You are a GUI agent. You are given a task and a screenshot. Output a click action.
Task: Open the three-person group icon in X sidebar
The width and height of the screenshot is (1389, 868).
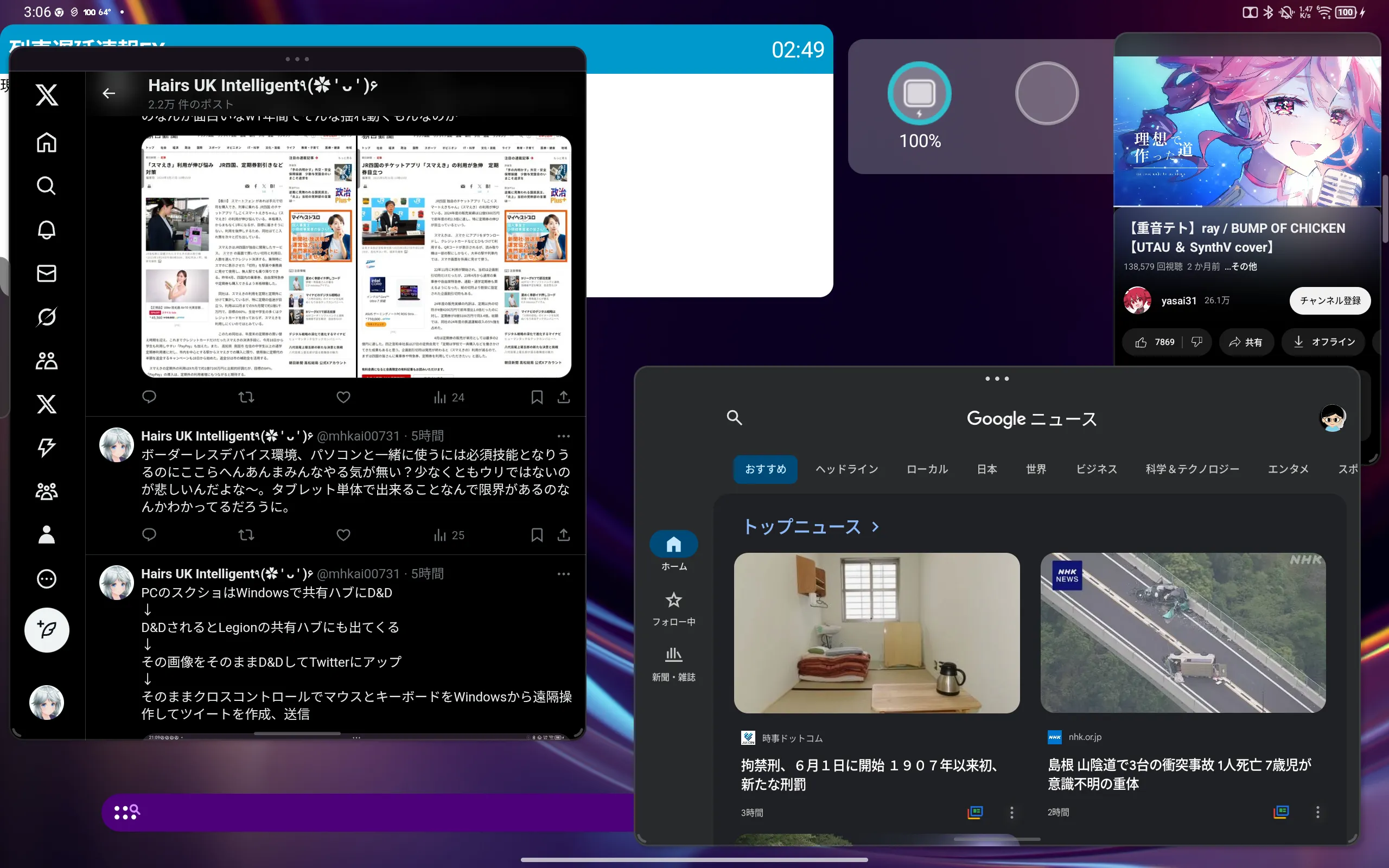tap(47, 492)
